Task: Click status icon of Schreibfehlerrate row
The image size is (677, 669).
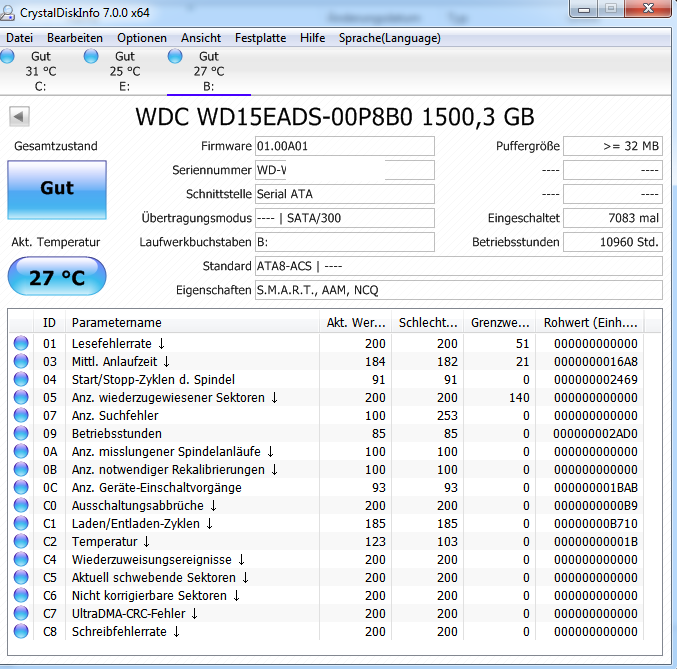Action: (21, 631)
